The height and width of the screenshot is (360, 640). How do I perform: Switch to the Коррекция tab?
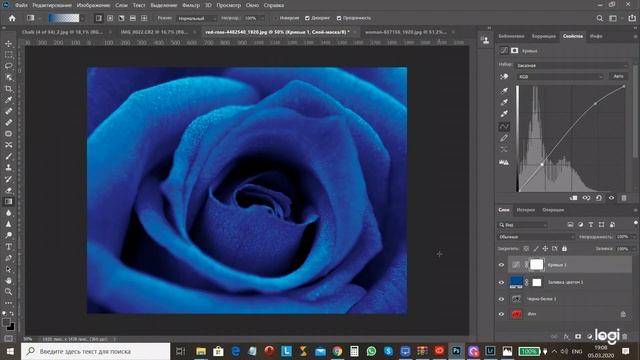click(x=544, y=36)
